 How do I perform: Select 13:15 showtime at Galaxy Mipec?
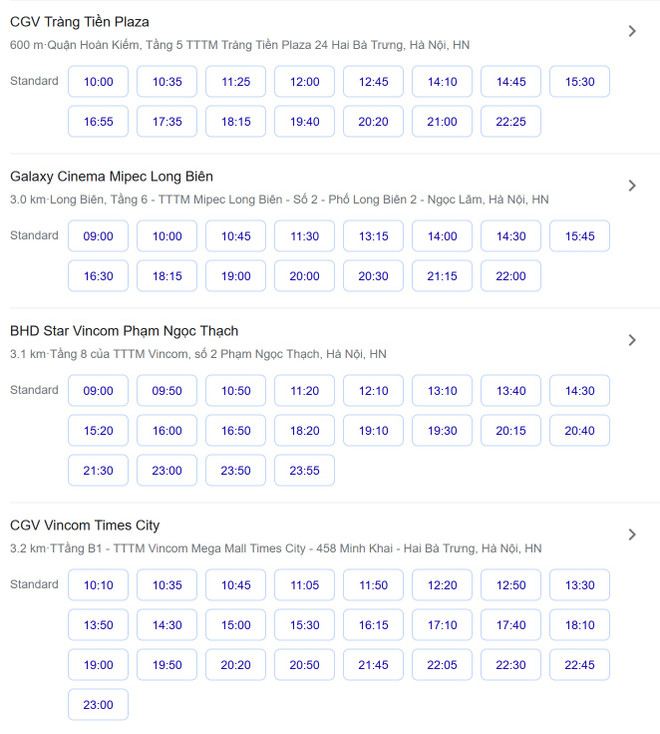point(374,237)
